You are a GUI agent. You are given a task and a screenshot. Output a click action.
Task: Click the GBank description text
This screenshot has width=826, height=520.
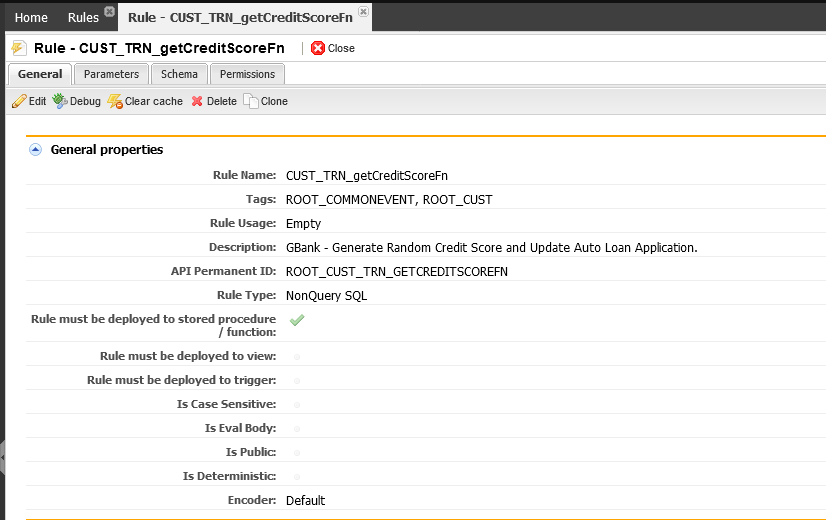[x=491, y=248]
